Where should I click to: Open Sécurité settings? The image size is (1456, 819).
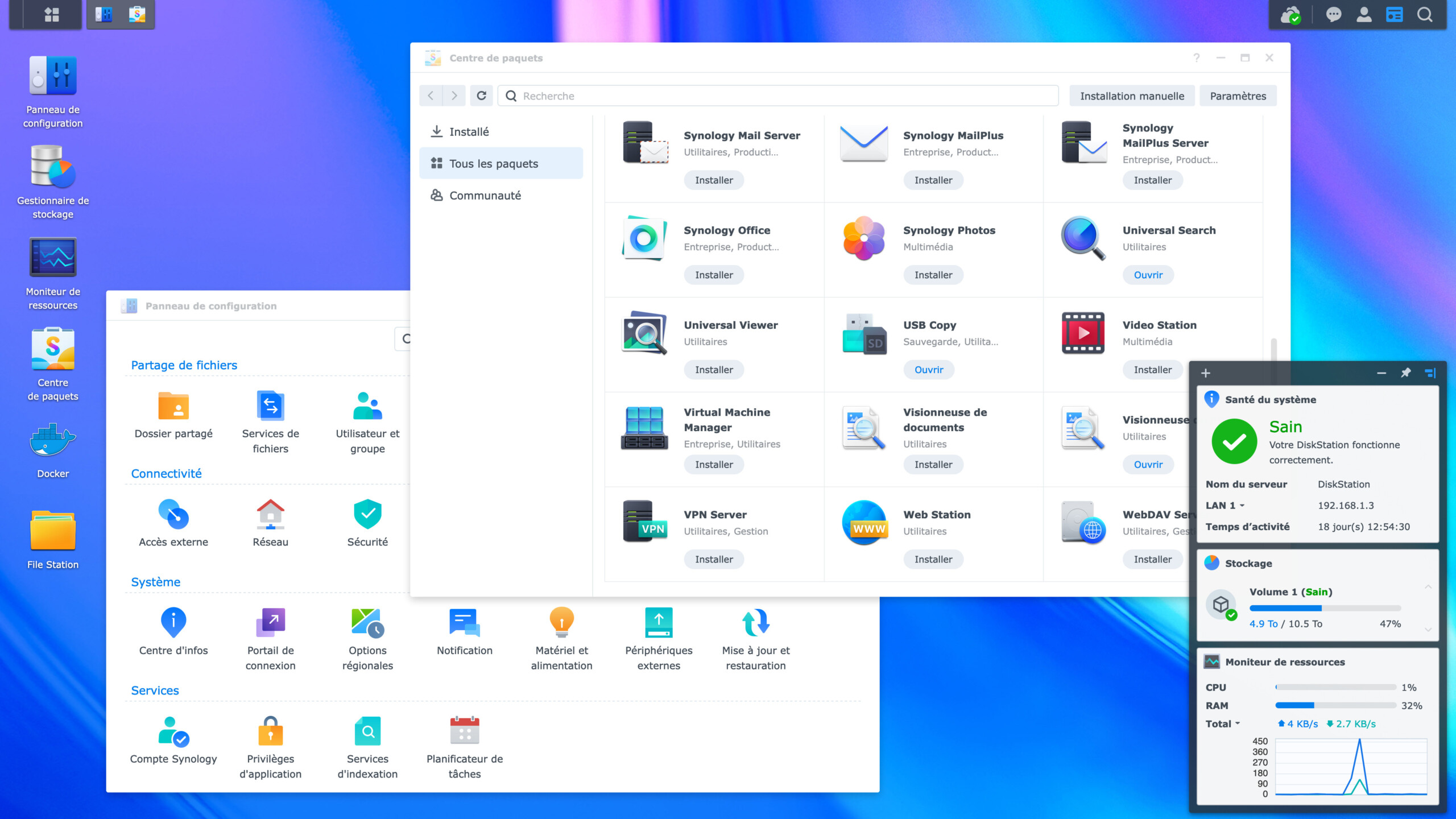coord(367,523)
